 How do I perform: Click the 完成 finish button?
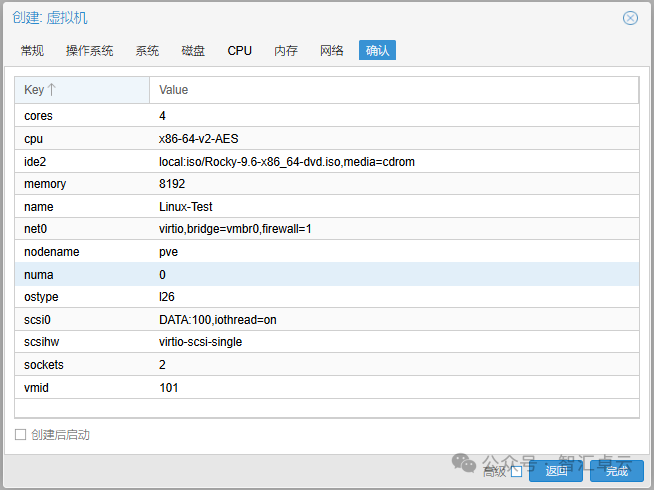point(616,471)
